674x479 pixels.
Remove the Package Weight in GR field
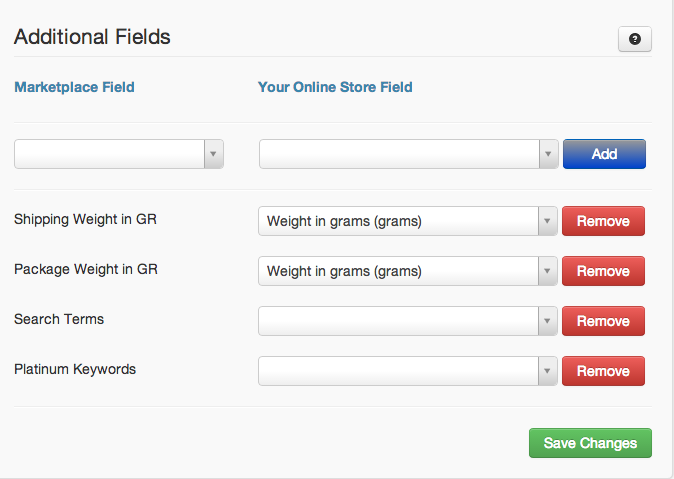603,271
